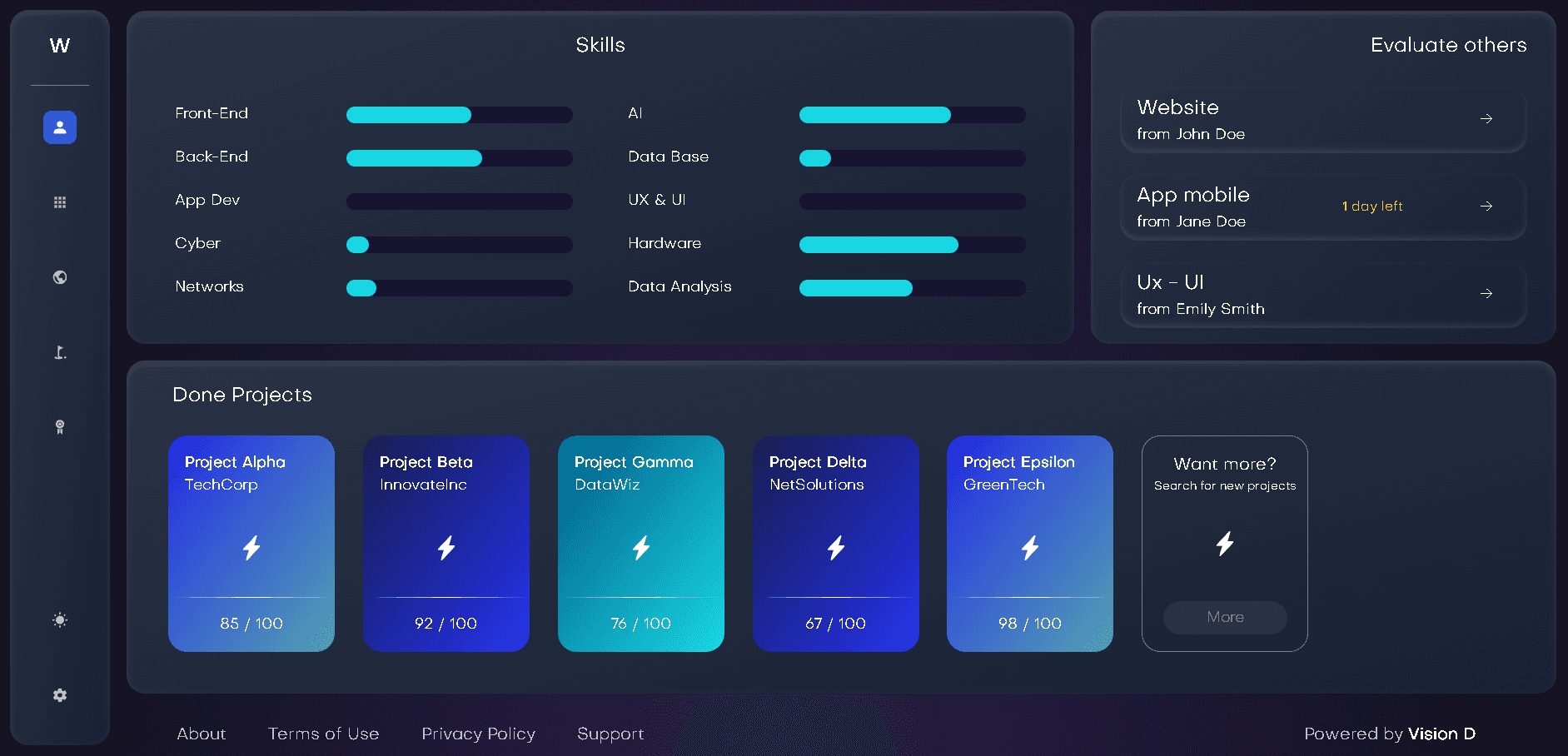Open the profile icon in sidebar

pos(60,127)
